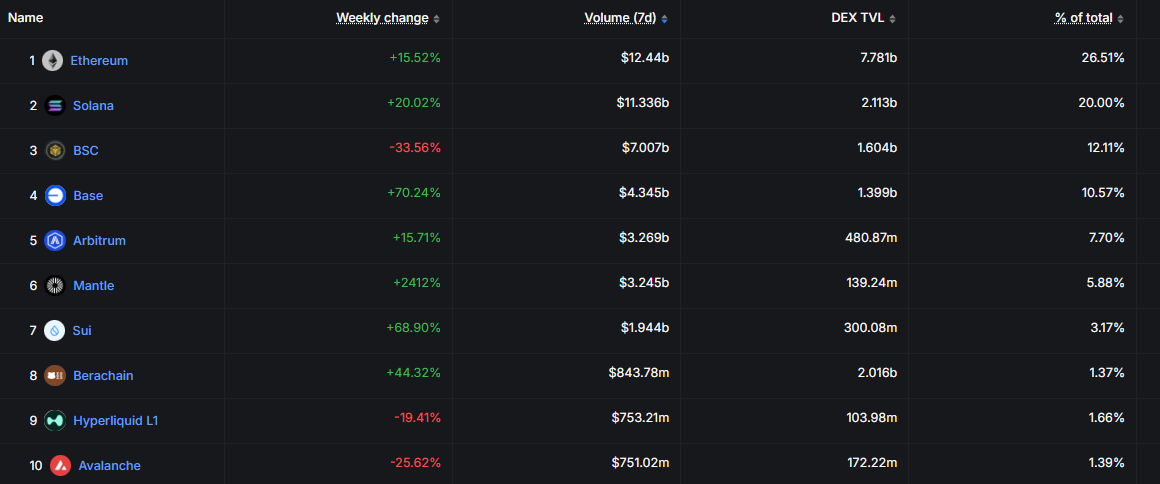Click the Berachain chain logo icon

pyautogui.click(x=55, y=376)
